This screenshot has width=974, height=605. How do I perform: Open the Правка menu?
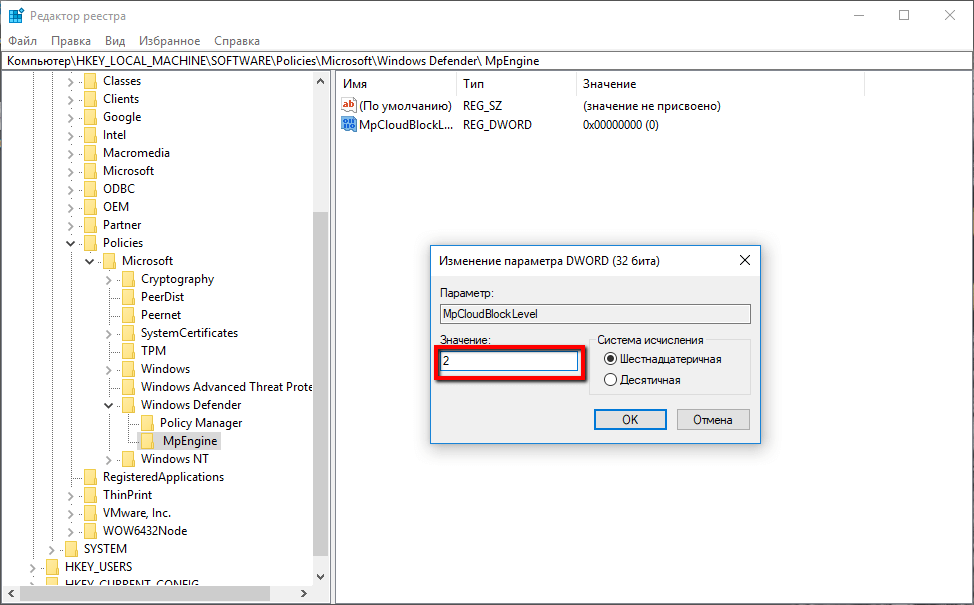[x=71, y=41]
